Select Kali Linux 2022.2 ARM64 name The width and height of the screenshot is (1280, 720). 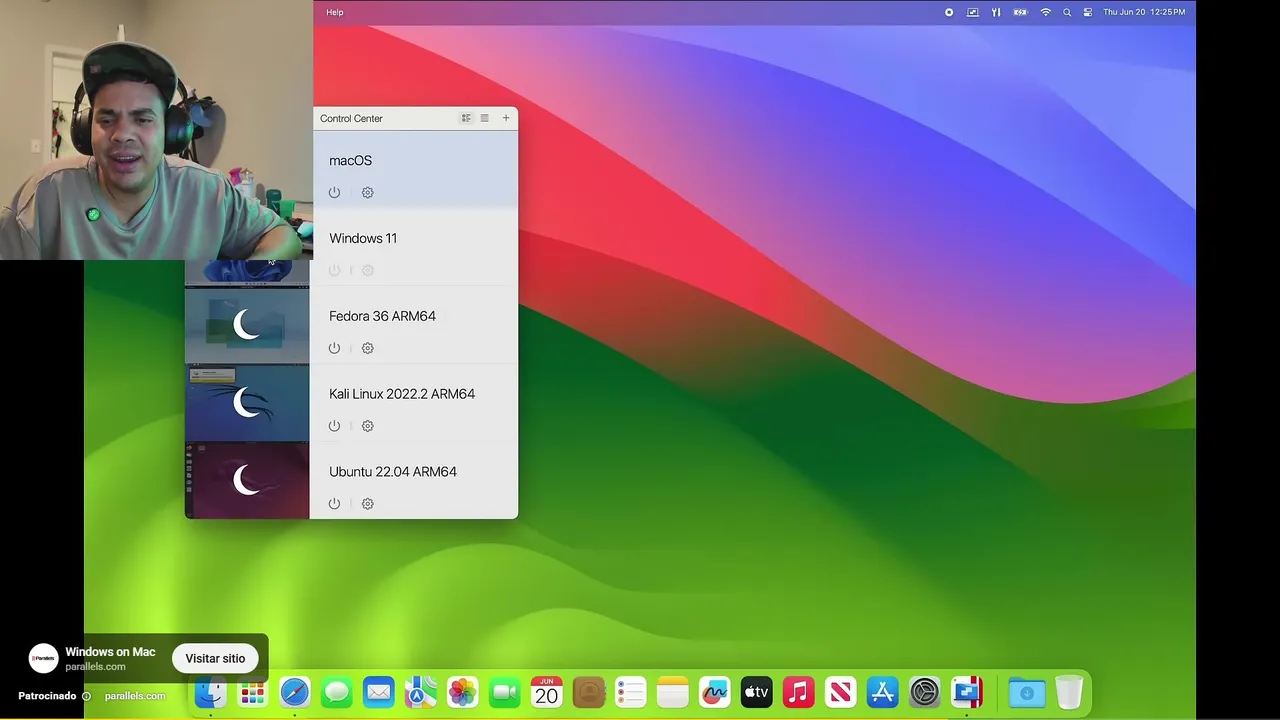click(402, 394)
